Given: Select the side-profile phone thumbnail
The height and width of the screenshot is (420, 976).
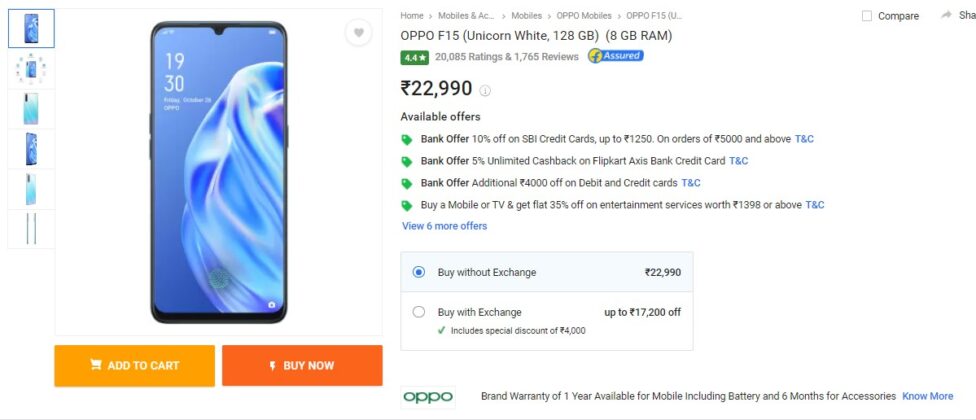Looking at the screenshot, I should pos(31,228).
